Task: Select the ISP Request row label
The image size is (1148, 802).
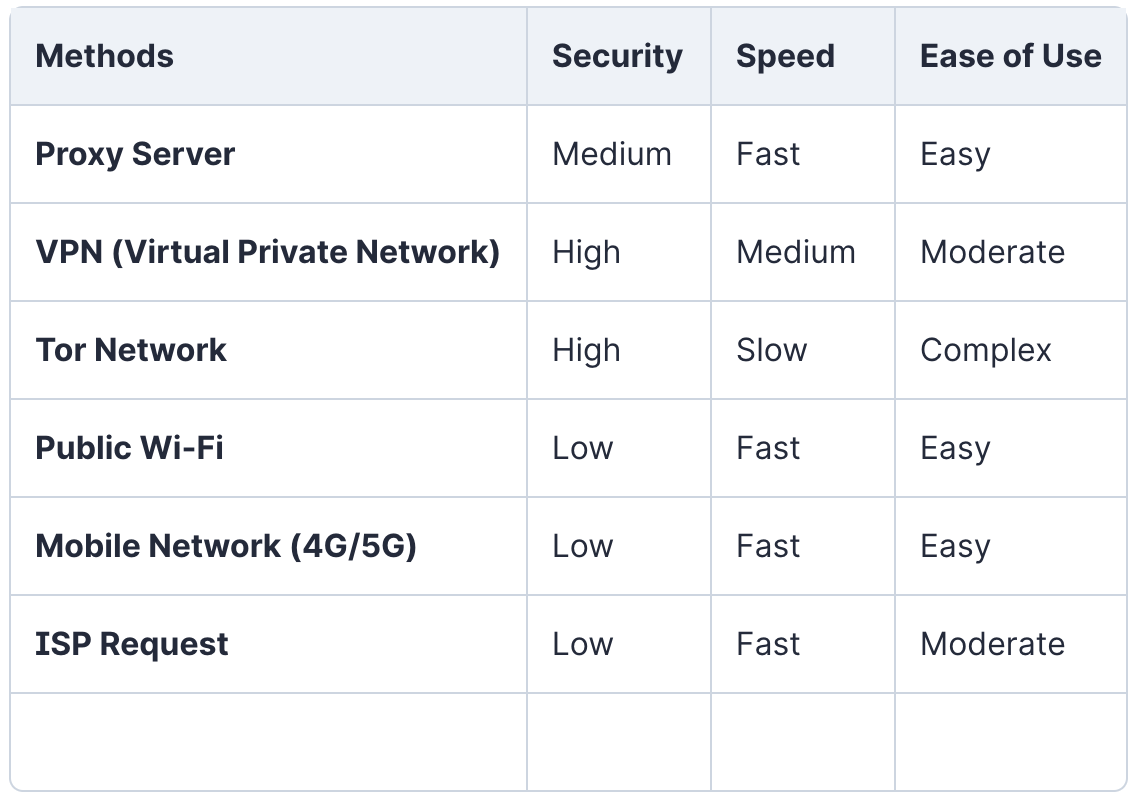Action: [132, 645]
